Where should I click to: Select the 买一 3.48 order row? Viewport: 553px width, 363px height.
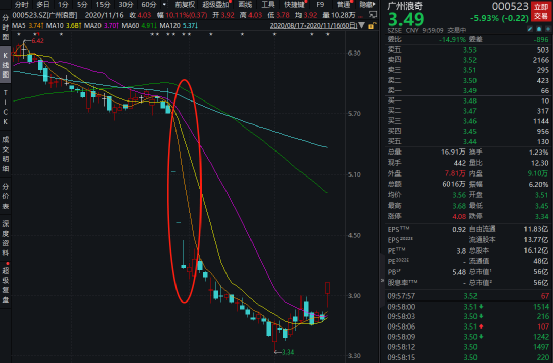468,101
